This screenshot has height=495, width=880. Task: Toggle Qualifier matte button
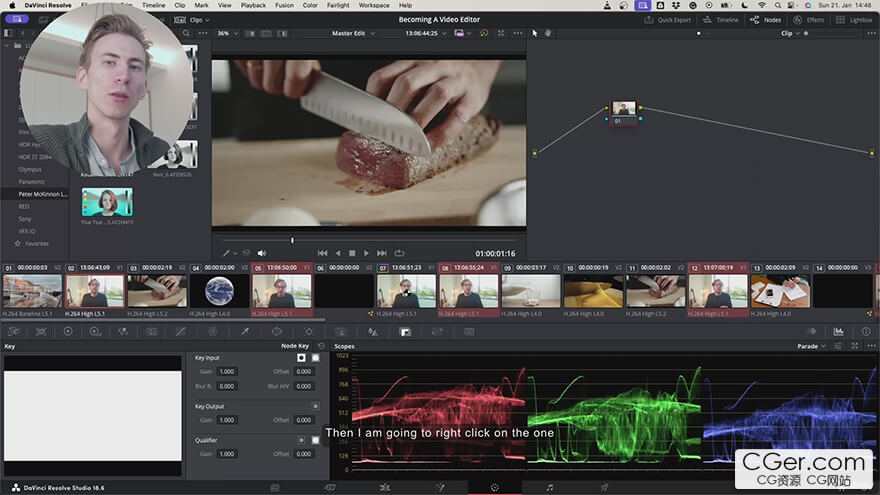pos(301,440)
